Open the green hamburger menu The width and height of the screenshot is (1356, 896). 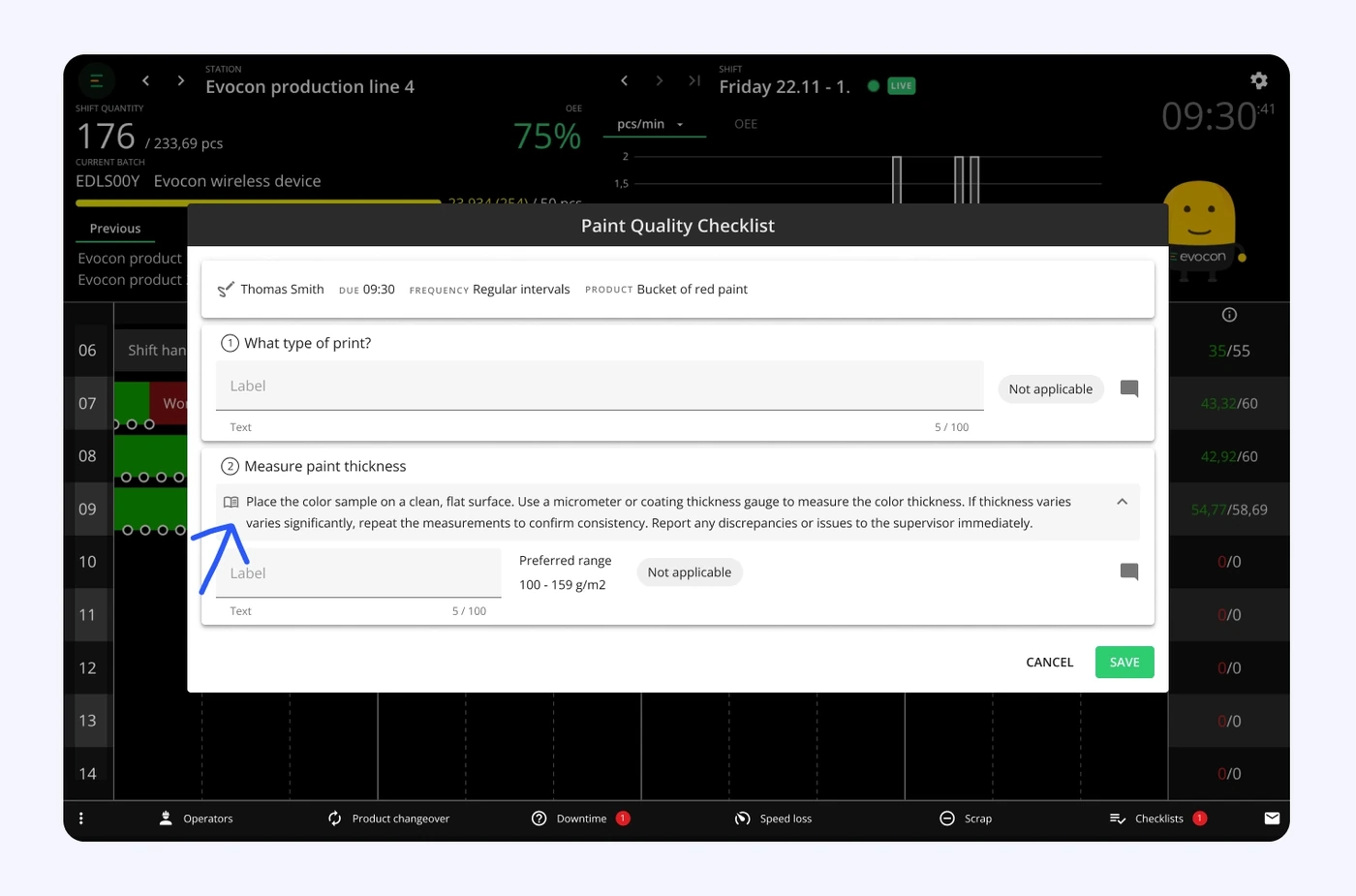[96, 81]
